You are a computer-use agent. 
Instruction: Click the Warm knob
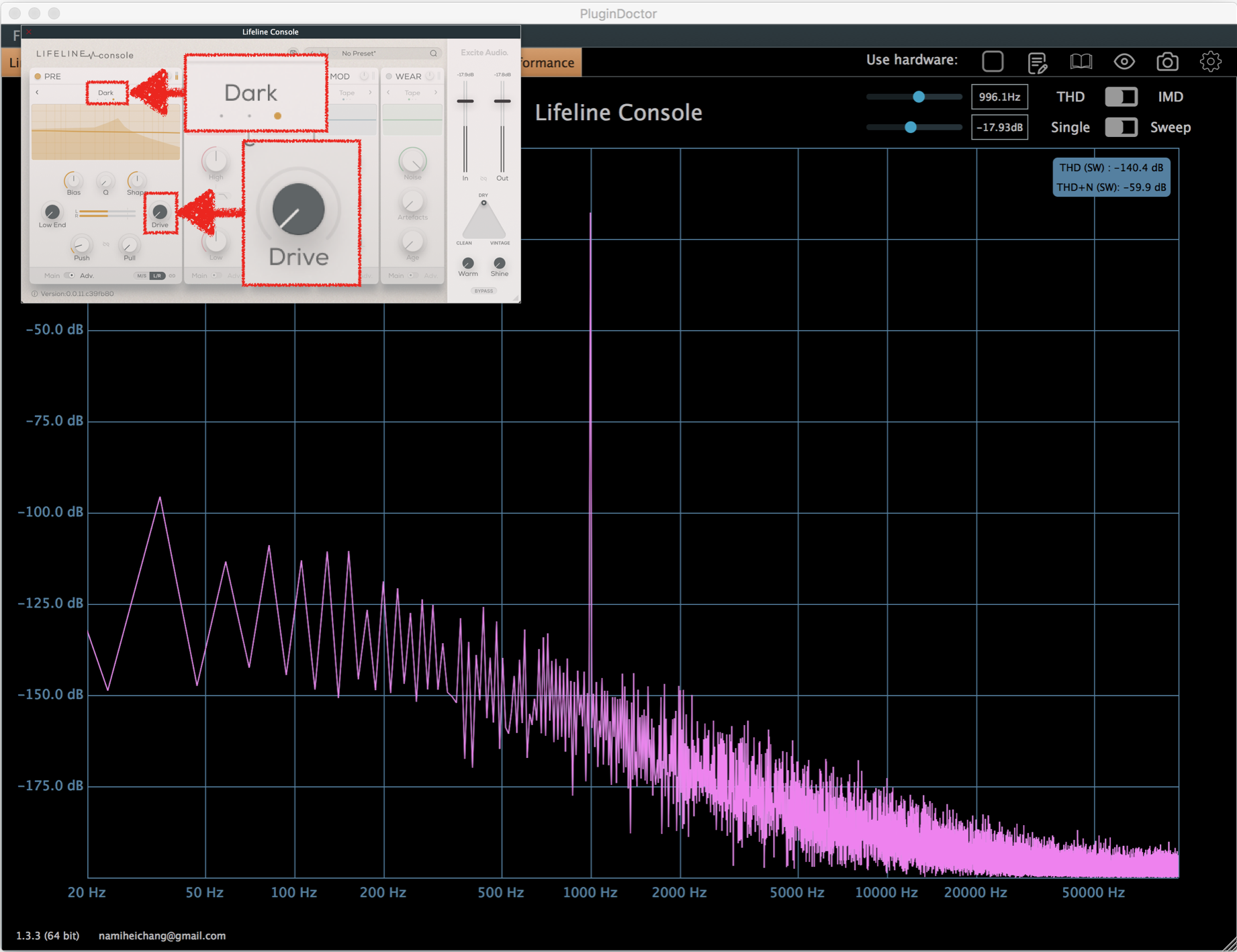point(468,263)
